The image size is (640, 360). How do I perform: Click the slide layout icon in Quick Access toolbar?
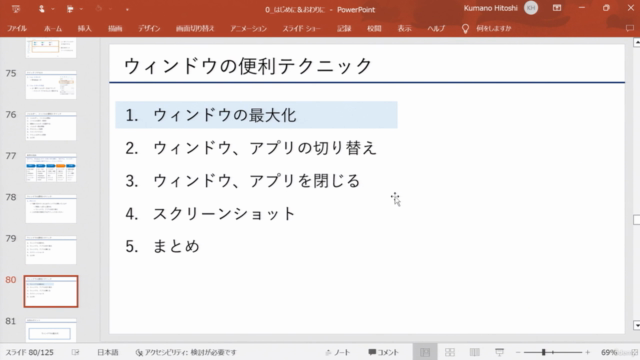pos(70,9)
